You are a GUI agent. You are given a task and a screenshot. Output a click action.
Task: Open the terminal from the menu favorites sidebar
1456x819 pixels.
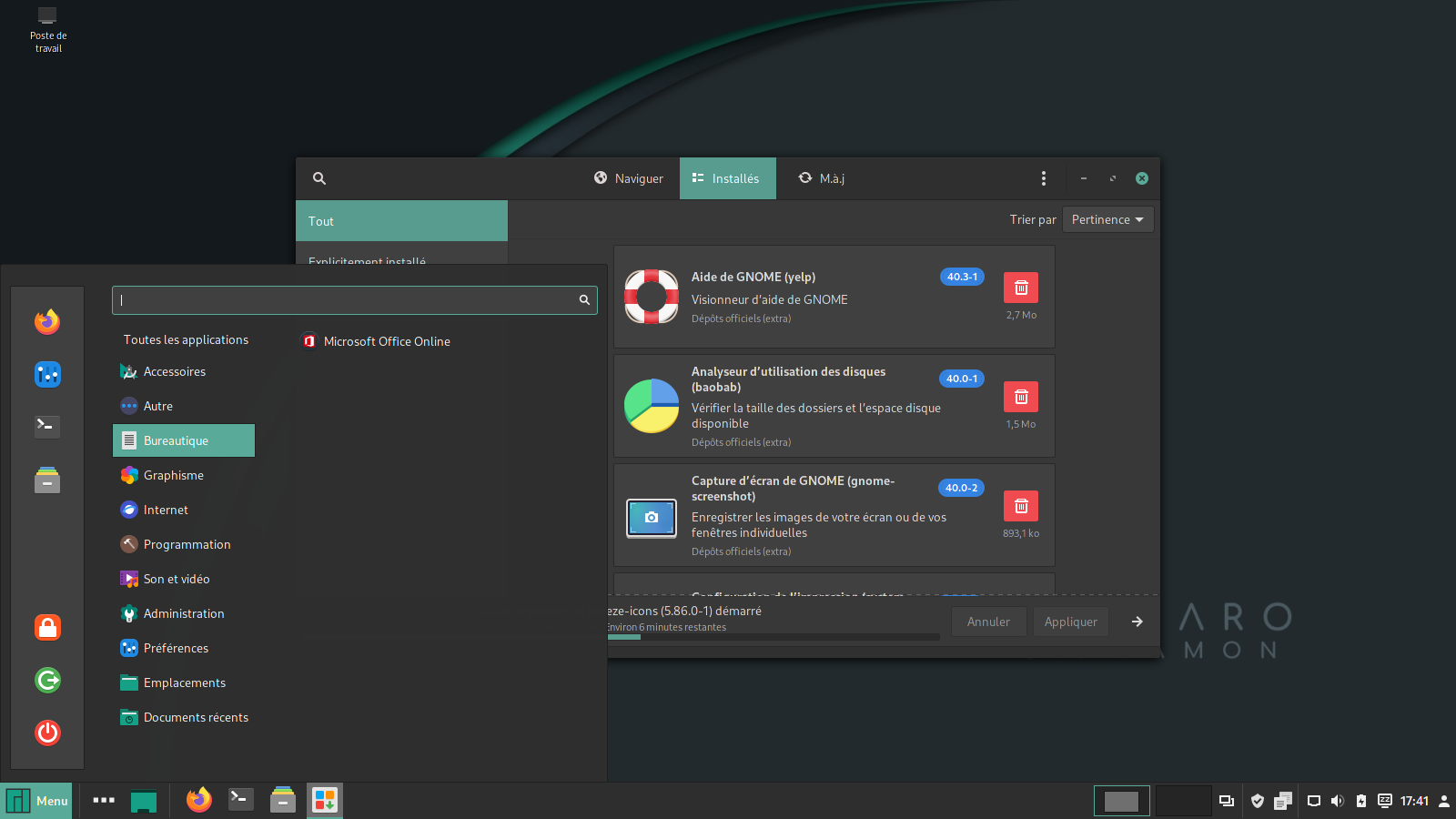tap(47, 426)
